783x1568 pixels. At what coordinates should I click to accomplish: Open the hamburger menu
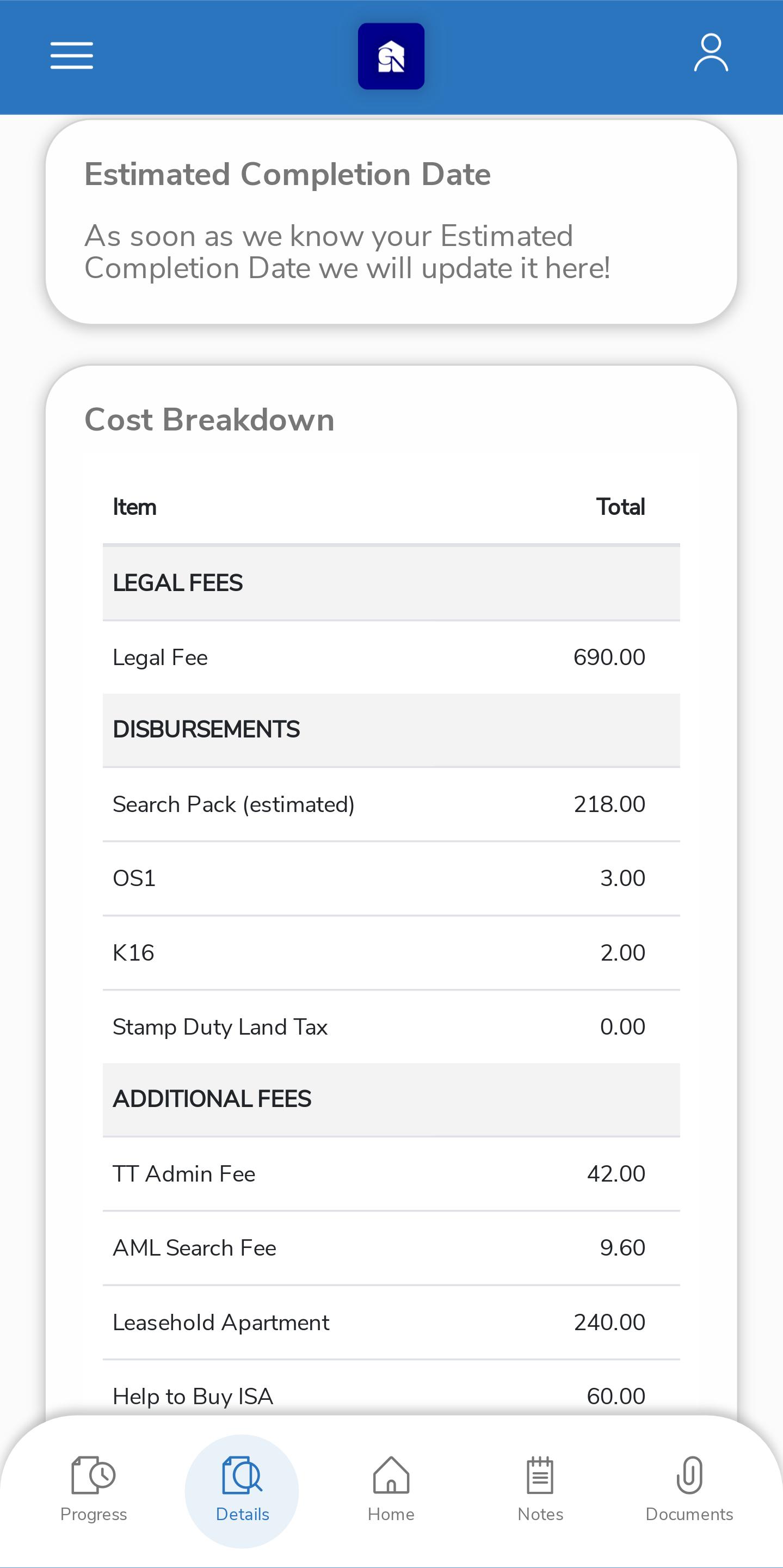[72, 56]
